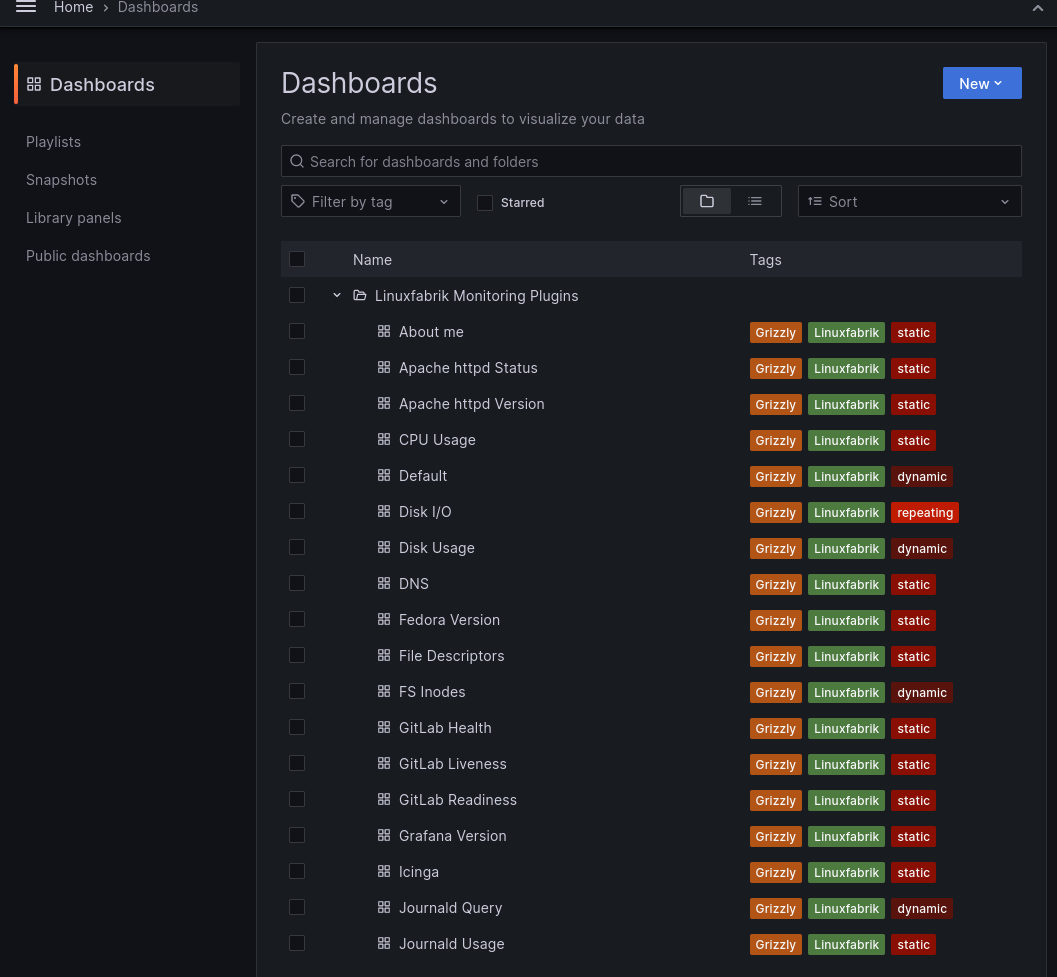1057x977 pixels.
Task: Open the Sort dropdown
Action: (909, 201)
